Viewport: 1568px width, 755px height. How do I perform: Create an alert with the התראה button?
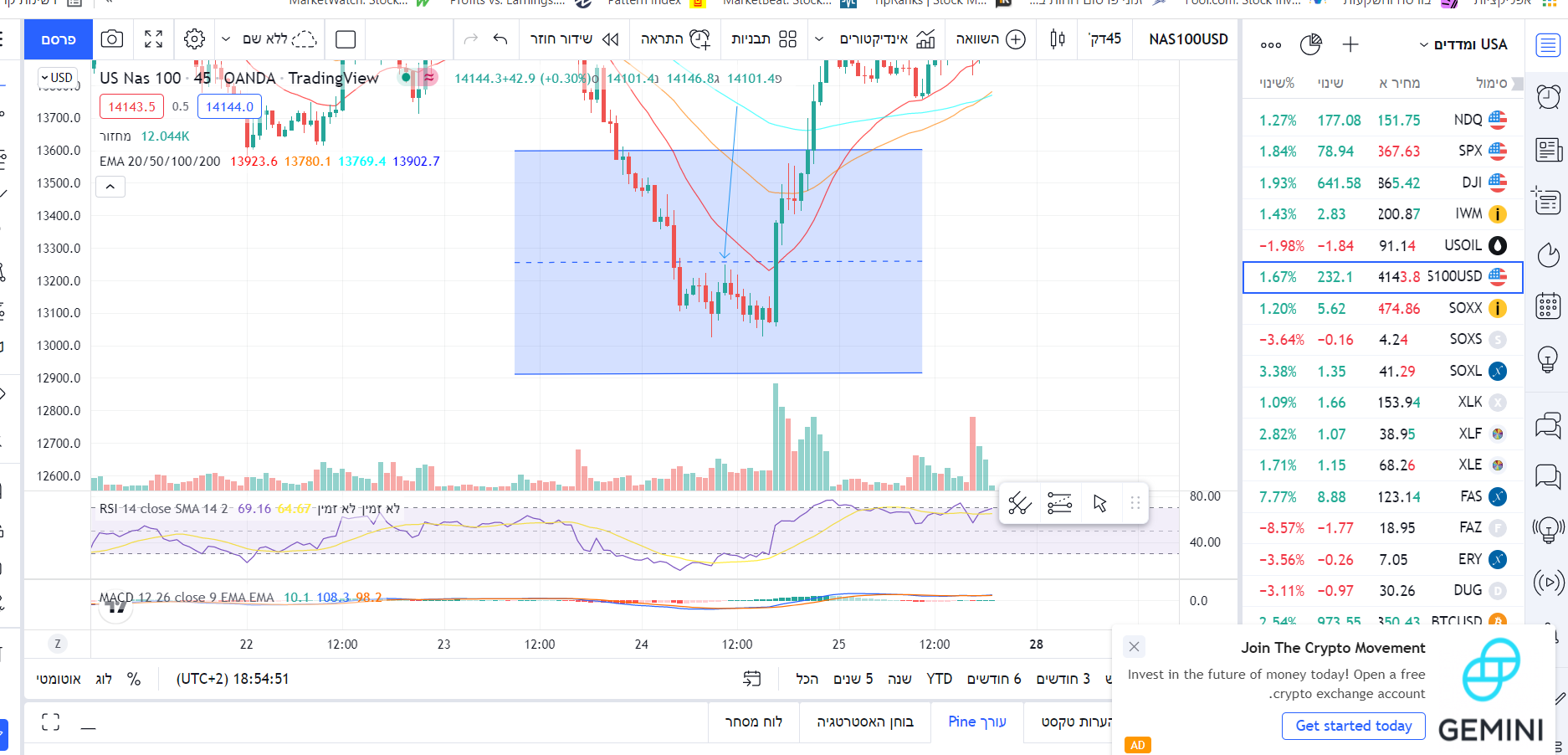675,39
